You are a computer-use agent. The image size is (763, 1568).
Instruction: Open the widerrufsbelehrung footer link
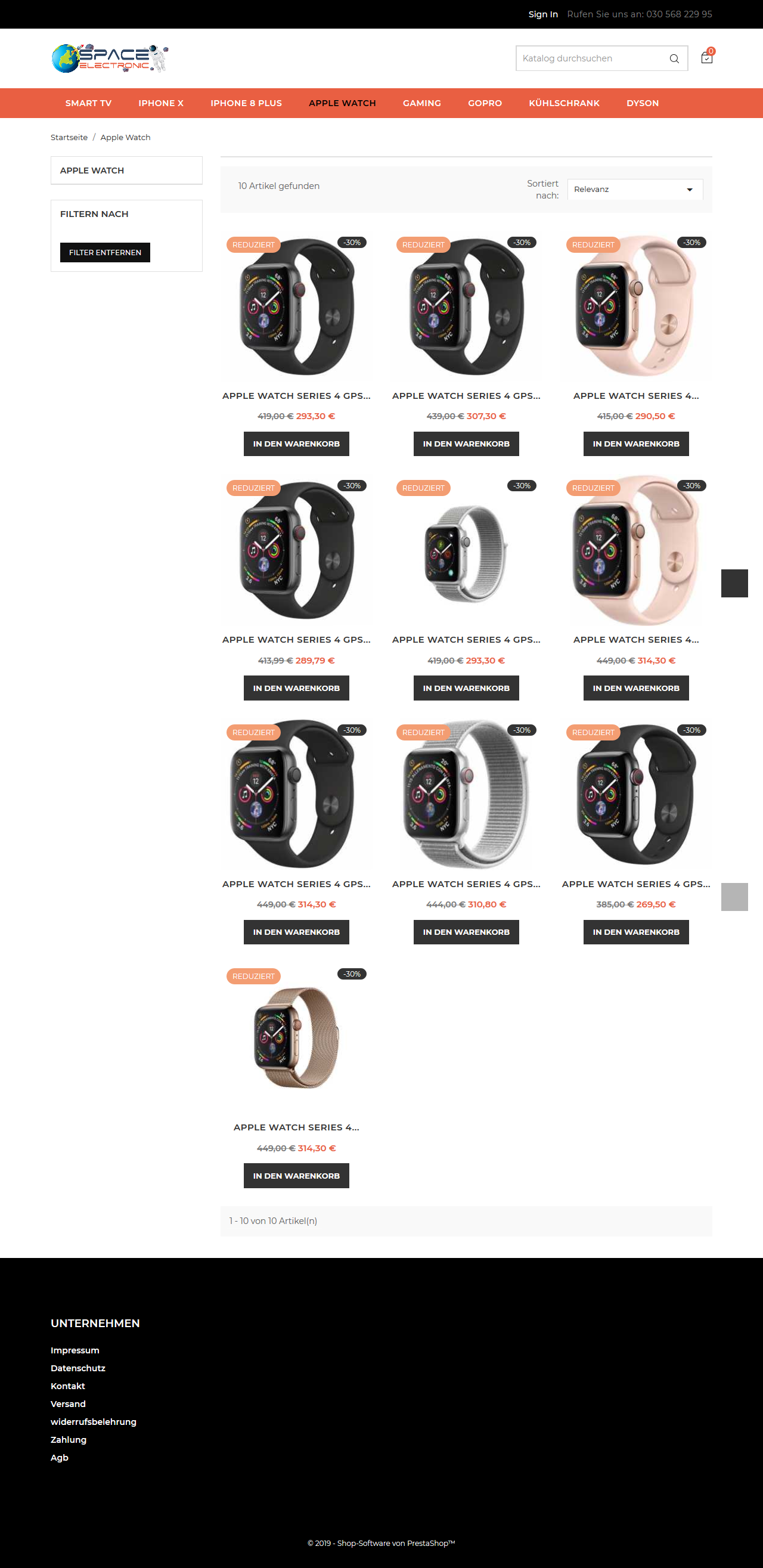(x=93, y=1421)
